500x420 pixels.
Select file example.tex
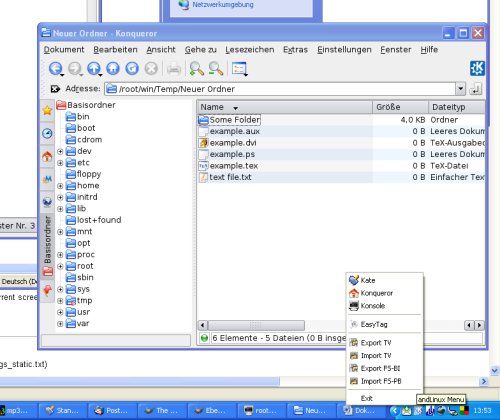click(228, 166)
